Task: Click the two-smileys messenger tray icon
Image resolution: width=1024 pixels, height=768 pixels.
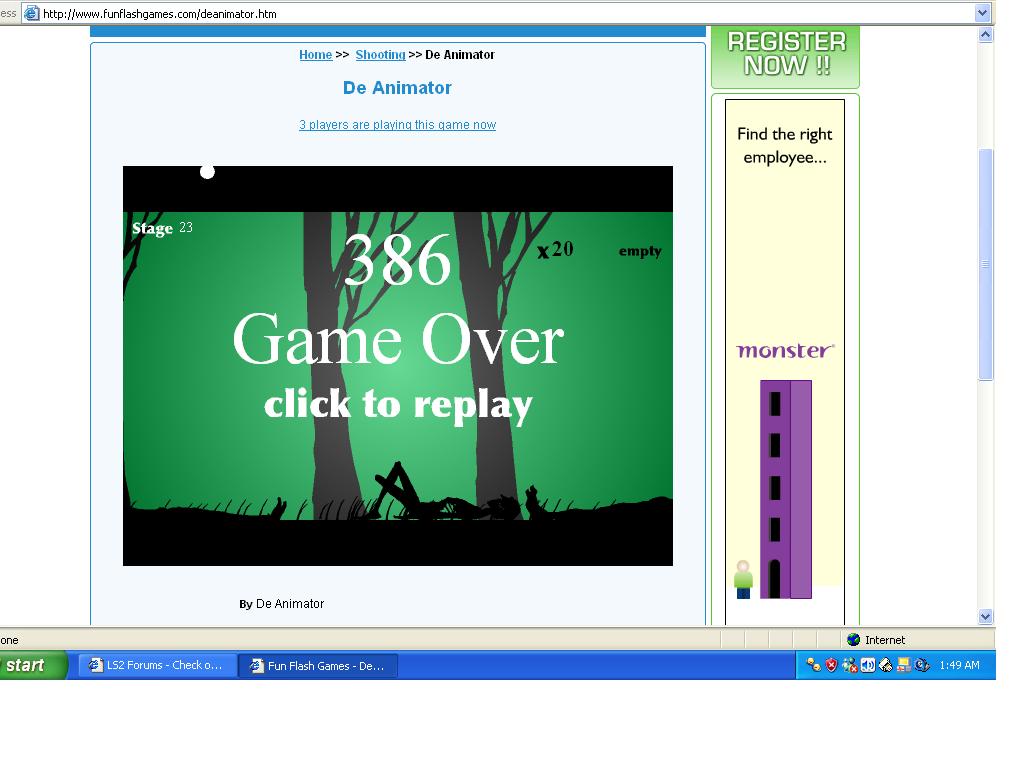Action: 813,665
